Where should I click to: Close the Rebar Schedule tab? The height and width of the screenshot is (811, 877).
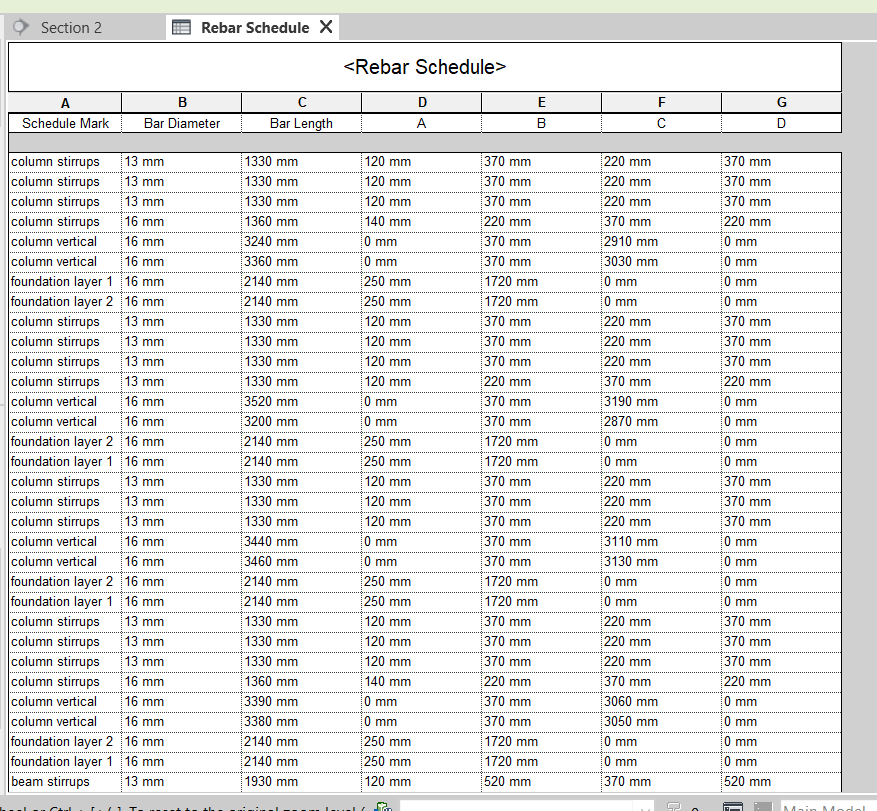click(326, 27)
